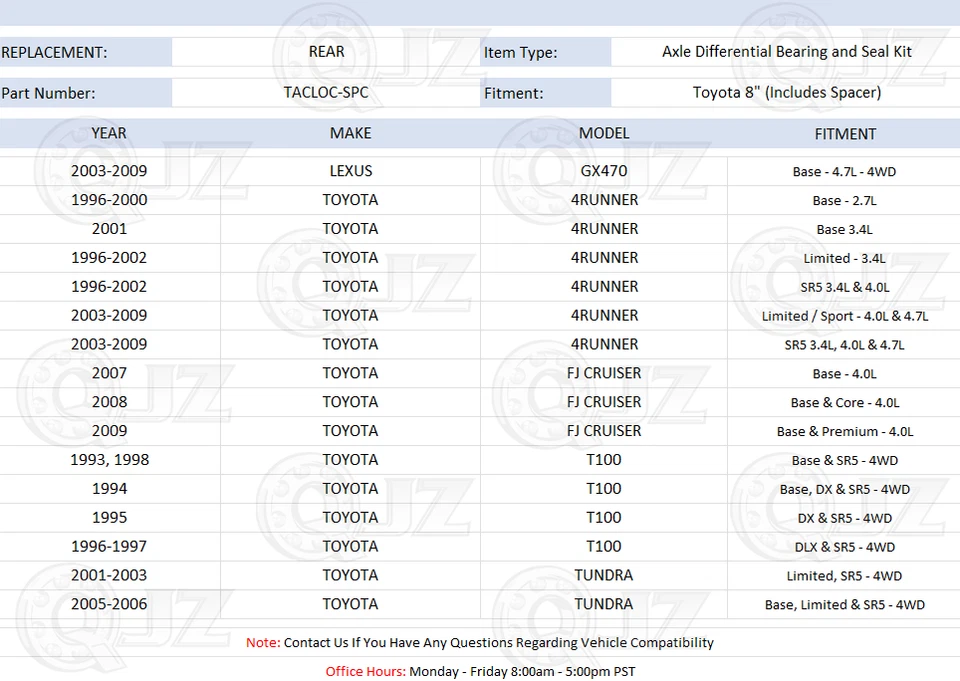Image resolution: width=960 pixels, height=681 pixels.
Task: Select the Fitment value Toyota 8 inch
Action: click(x=786, y=92)
